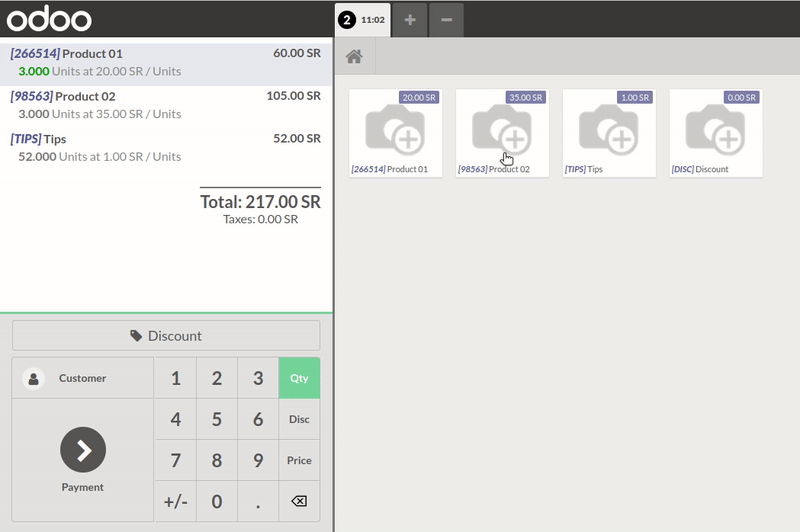Remove current order with minus tab
The height and width of the screenshot is (532, 800).
(446, 20)
